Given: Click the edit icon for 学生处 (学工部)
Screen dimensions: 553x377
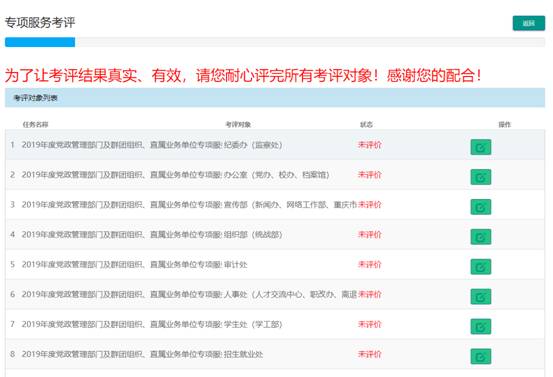Looking at the screenshot, I should tap(481, 327).
